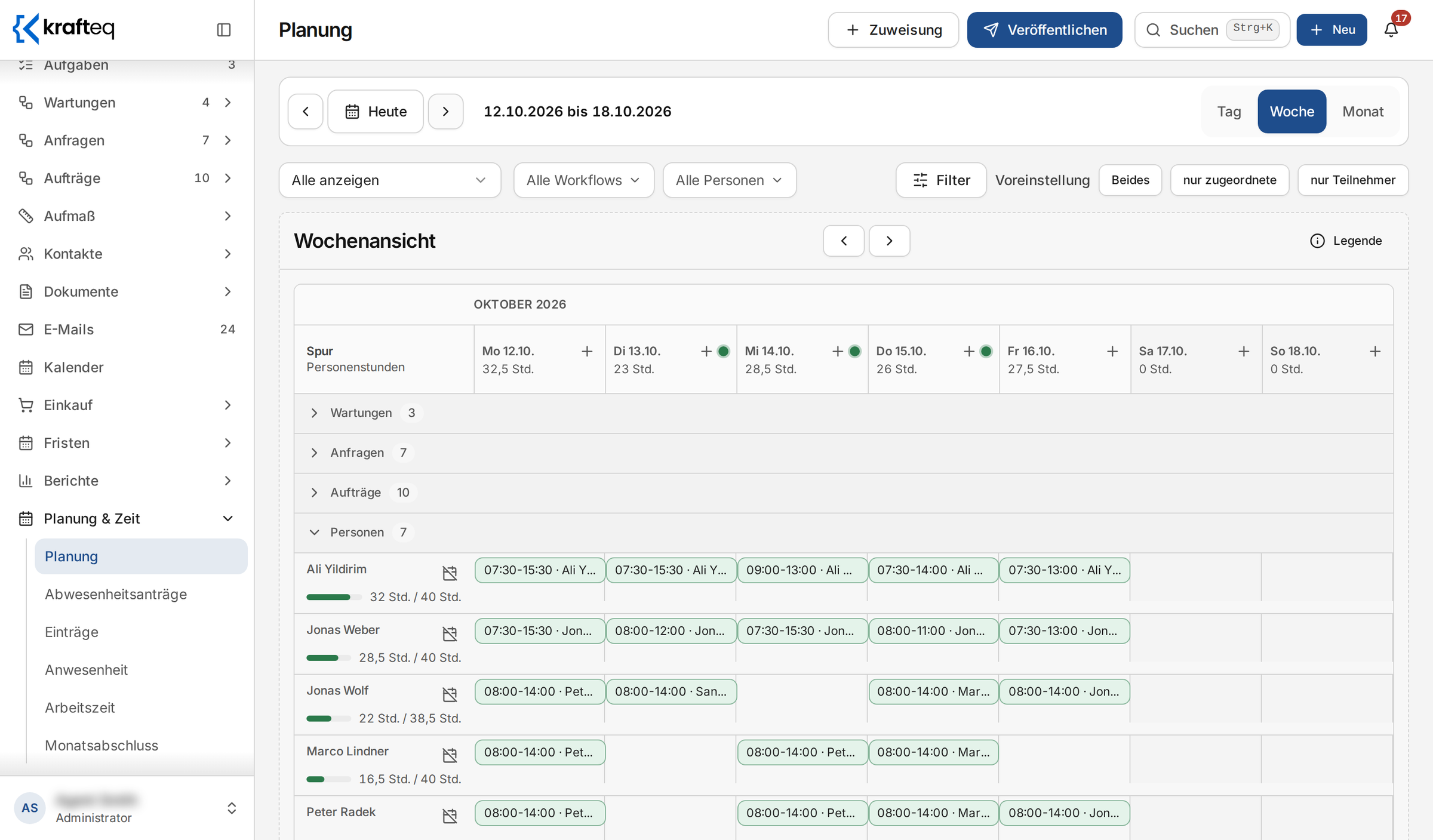Add assignment on Fr 16.10. plus icon

(1112, 352)
